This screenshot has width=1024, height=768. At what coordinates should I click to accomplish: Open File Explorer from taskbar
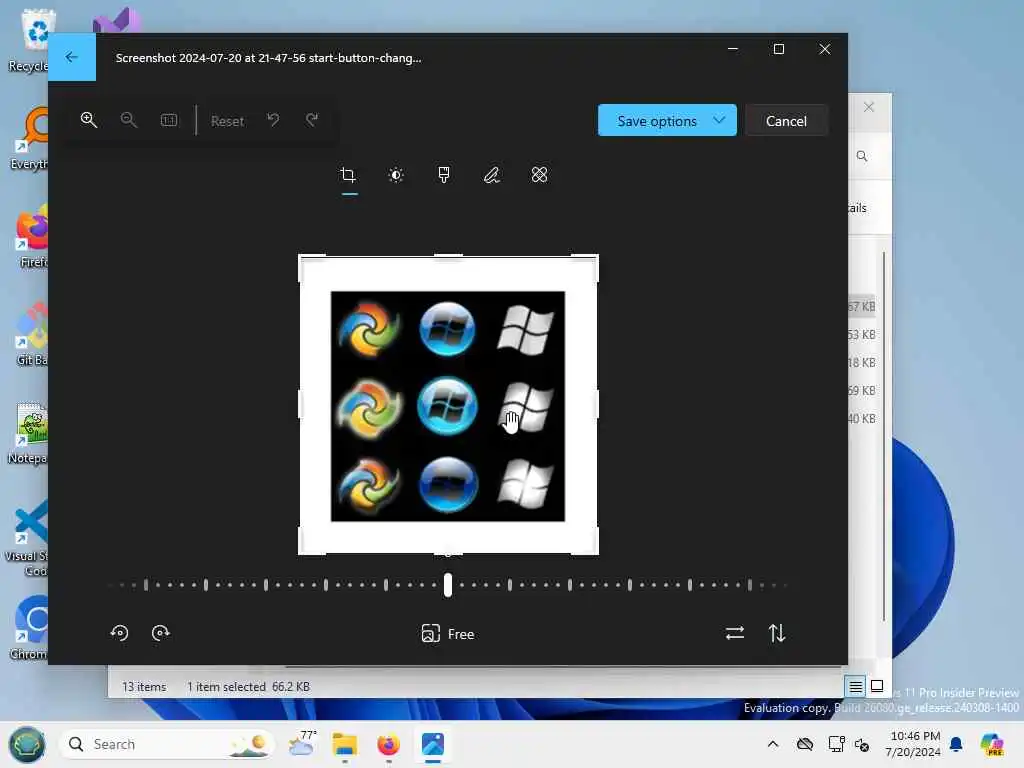tap(345, 744)
